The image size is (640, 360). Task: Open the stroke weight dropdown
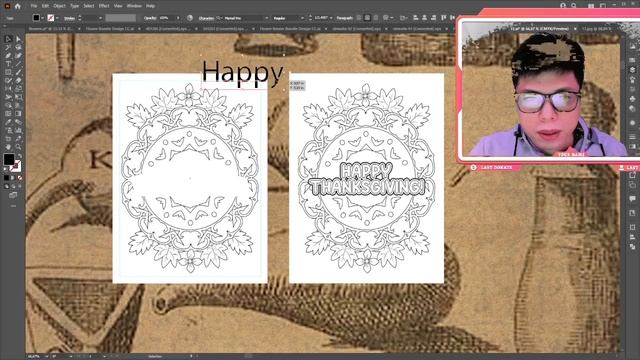(x=100, y=18)
